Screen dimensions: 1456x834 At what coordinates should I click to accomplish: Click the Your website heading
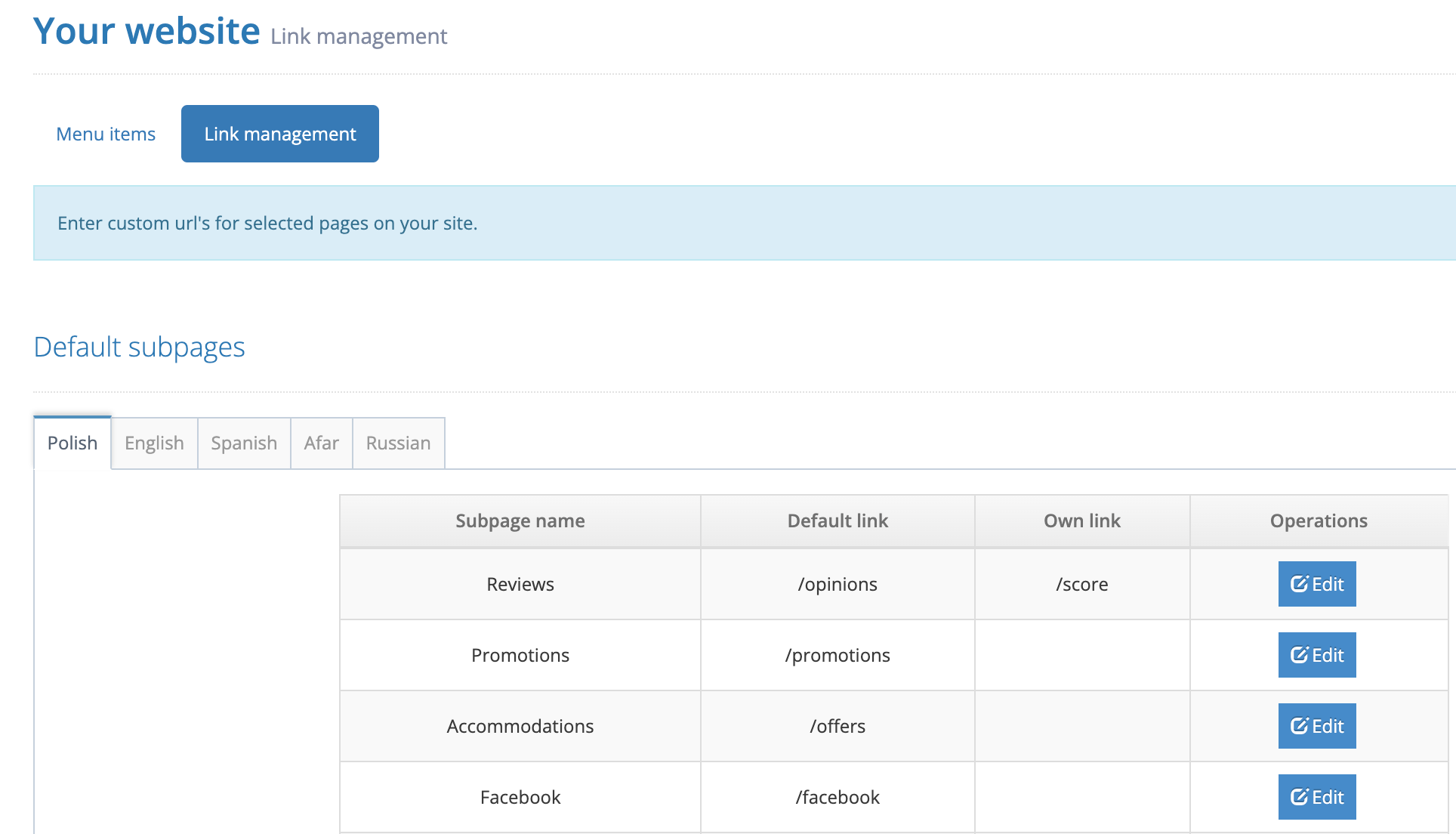coord(147,32)
